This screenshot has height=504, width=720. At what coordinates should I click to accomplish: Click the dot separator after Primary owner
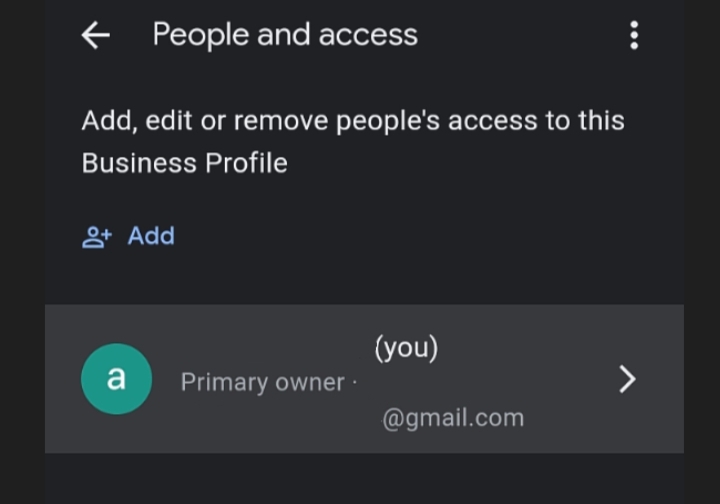[x=354, y=382]
